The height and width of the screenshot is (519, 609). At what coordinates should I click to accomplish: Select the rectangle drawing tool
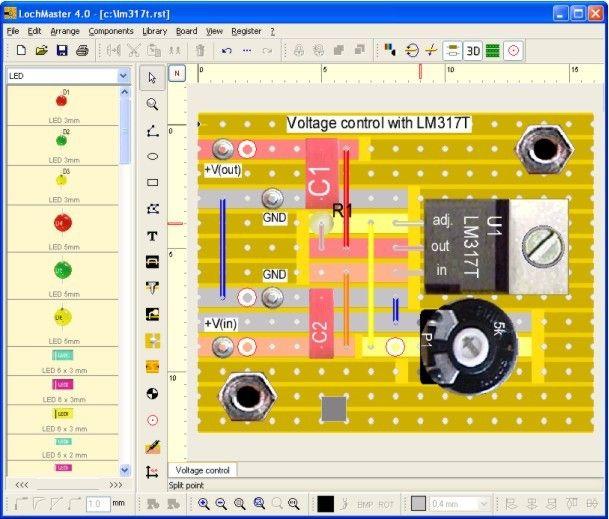click(152, 183)
